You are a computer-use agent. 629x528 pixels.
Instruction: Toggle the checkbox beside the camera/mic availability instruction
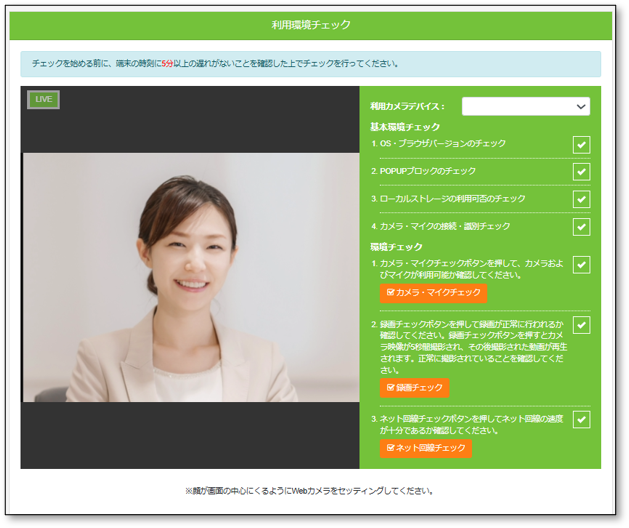581,265
